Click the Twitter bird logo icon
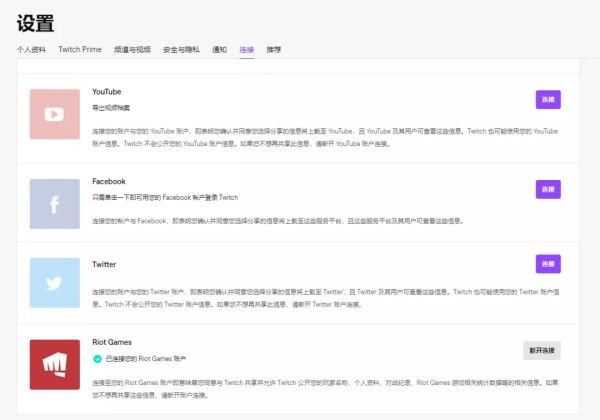 (x=54, y=282)
